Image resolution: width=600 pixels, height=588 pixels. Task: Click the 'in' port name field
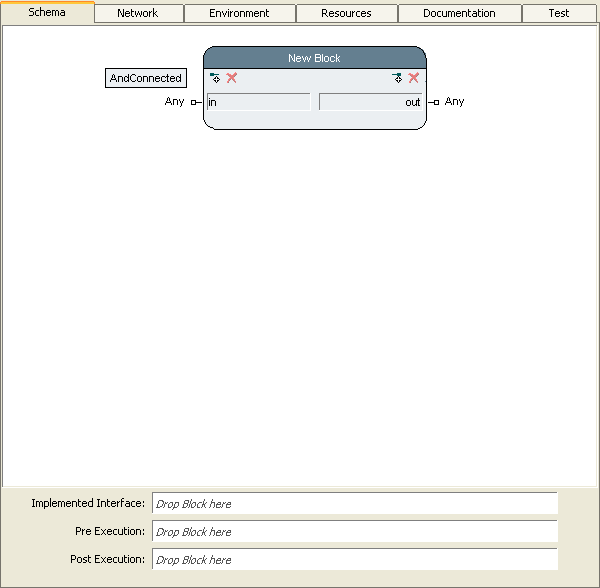(x=258, y=102)
